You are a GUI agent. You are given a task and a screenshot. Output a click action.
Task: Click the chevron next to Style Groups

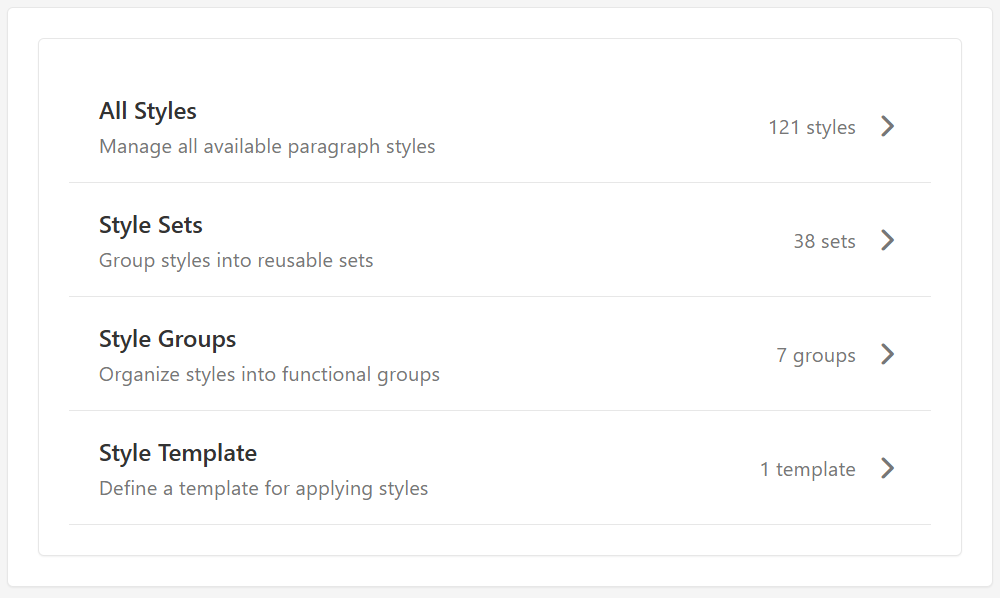888,355
